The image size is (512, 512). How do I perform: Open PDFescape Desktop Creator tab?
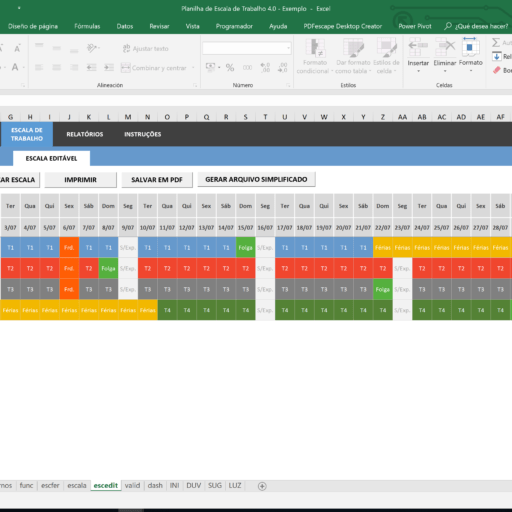[x=343, y=26]
